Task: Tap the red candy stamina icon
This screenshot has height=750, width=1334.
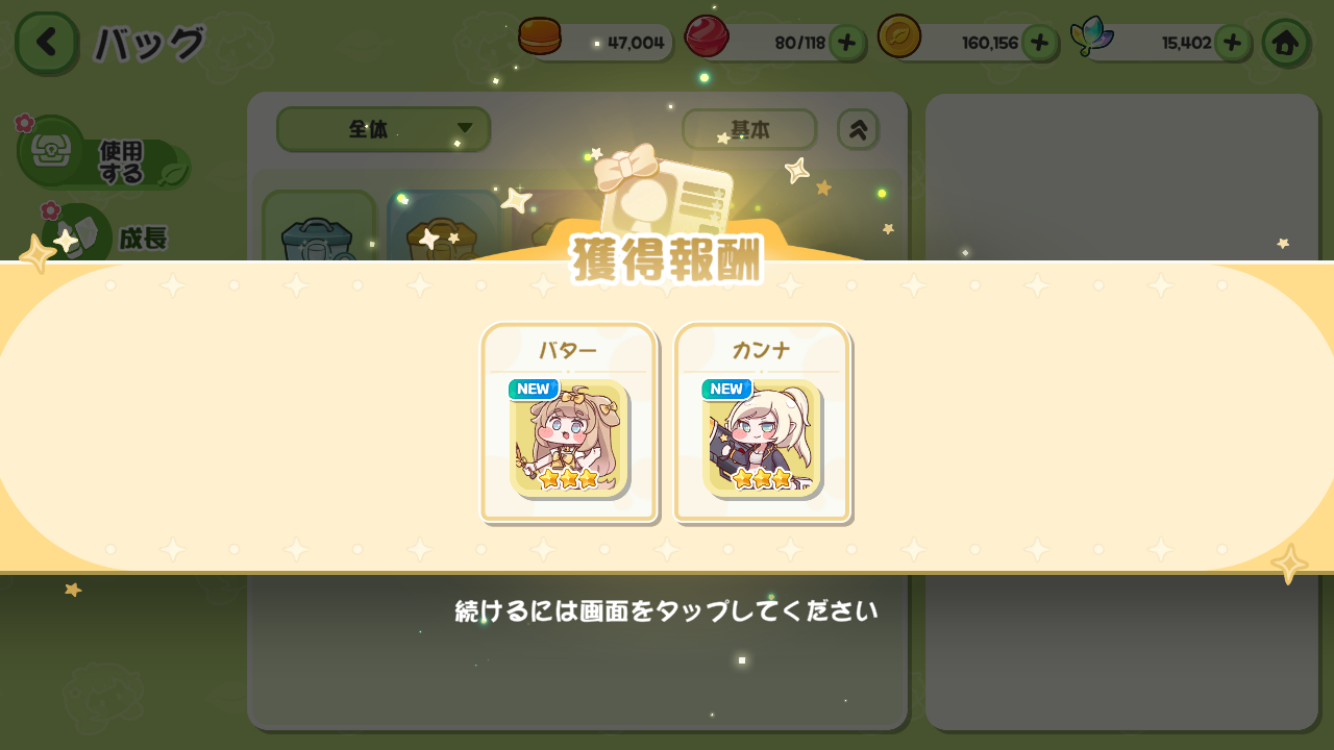Action: 706,38
